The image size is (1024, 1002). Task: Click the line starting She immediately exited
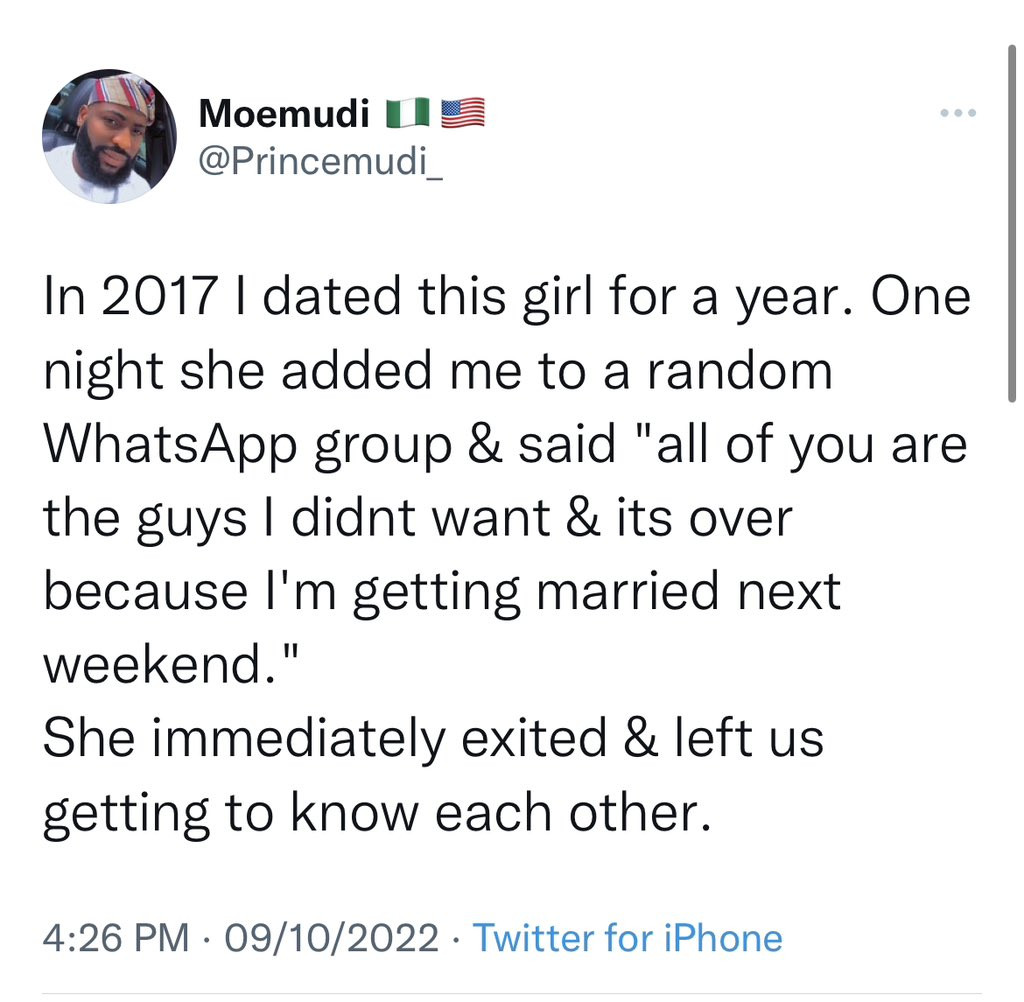pos(433,738)
